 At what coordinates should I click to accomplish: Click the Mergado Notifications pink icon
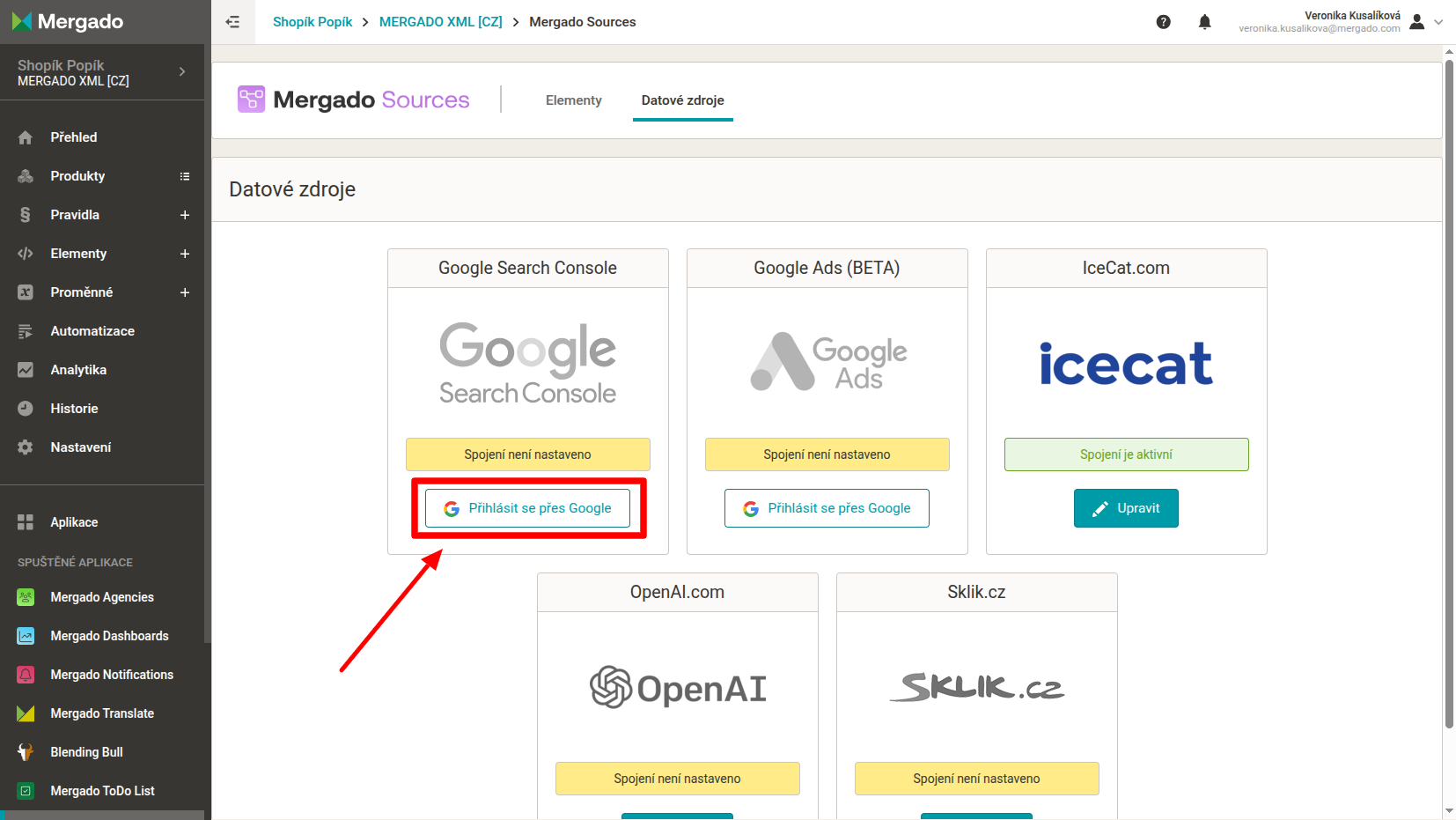click(x=26, y=675)
